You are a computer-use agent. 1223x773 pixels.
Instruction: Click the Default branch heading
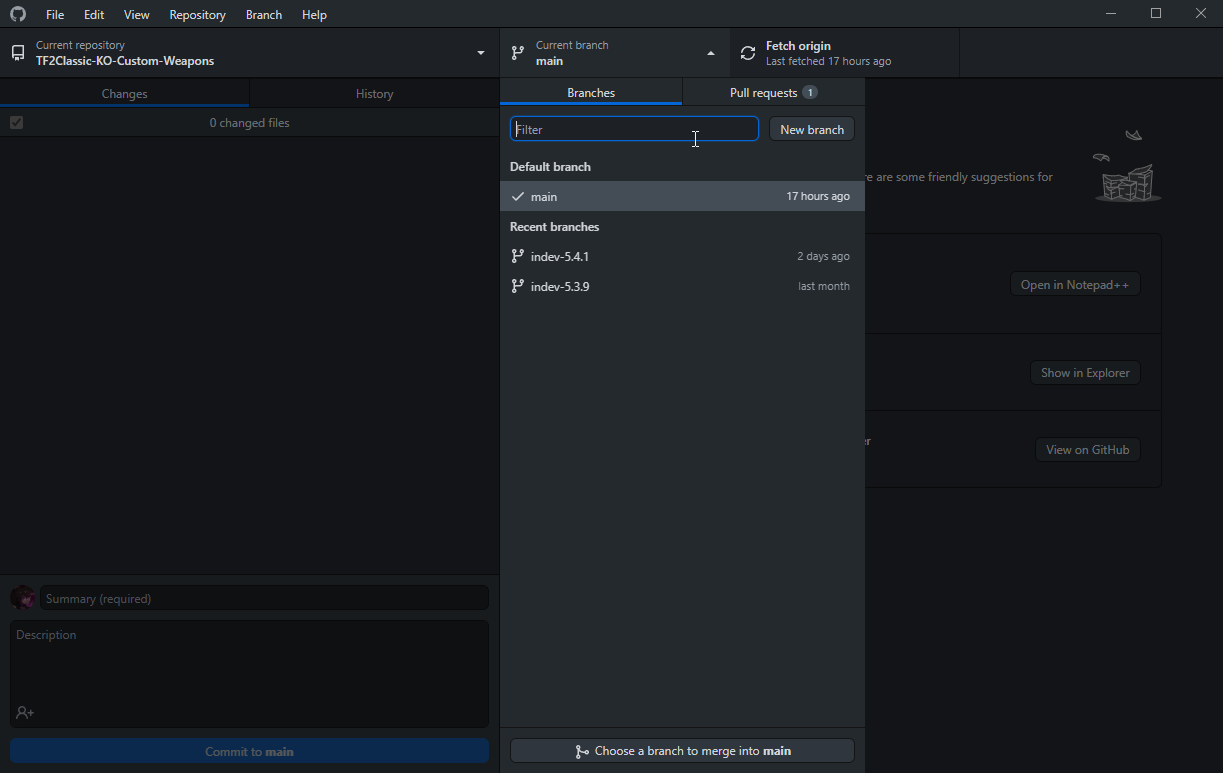coord(550,167)
